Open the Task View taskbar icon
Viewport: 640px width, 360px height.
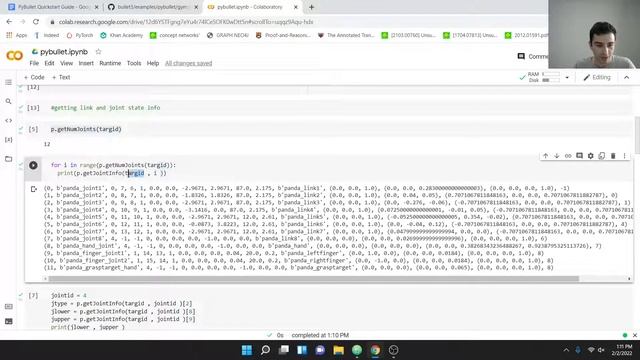[284, 350]
